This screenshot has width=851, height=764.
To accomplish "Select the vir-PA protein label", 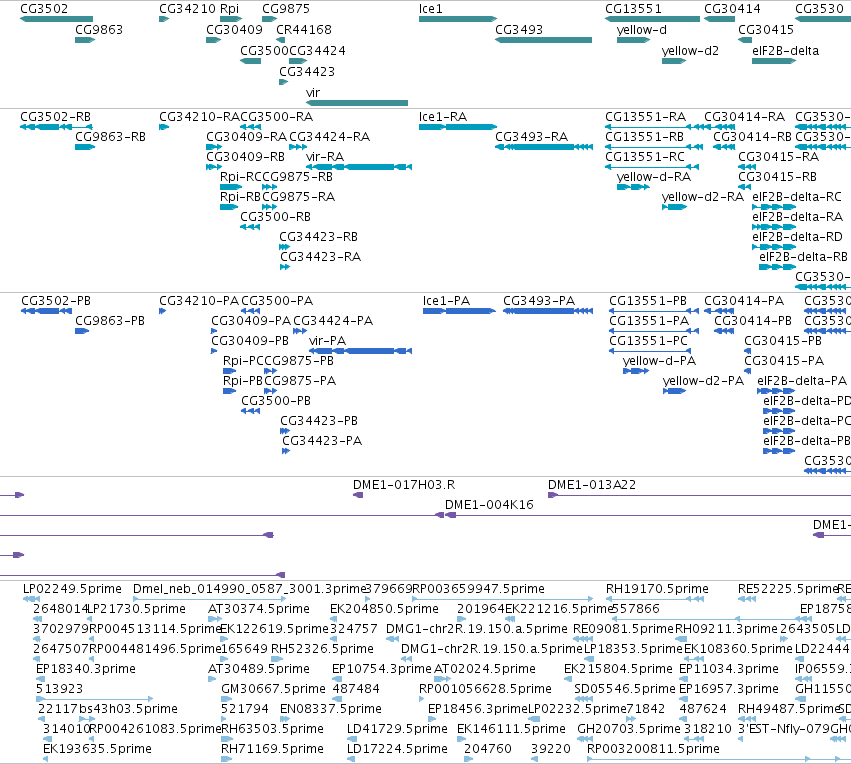I will pyautogui.click(x=327, y=341).
